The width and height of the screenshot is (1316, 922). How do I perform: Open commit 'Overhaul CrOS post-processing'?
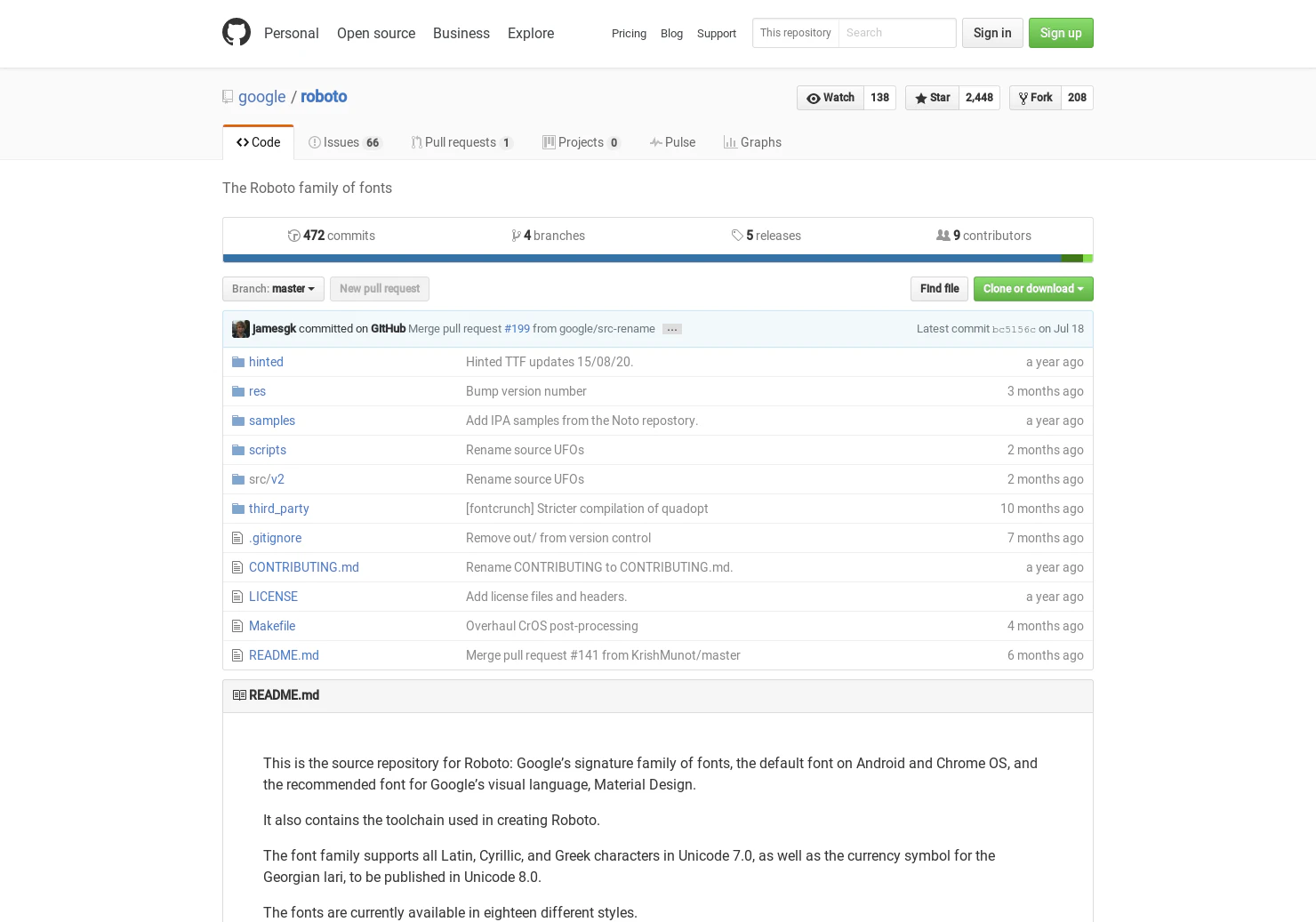[552, 626]
